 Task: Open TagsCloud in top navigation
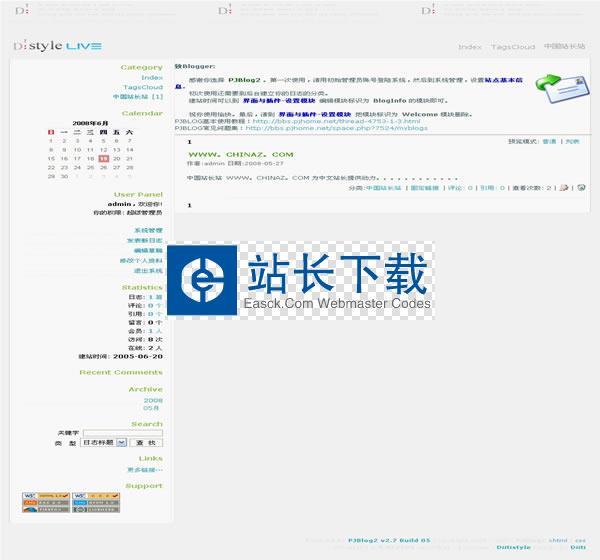[513, 47]
